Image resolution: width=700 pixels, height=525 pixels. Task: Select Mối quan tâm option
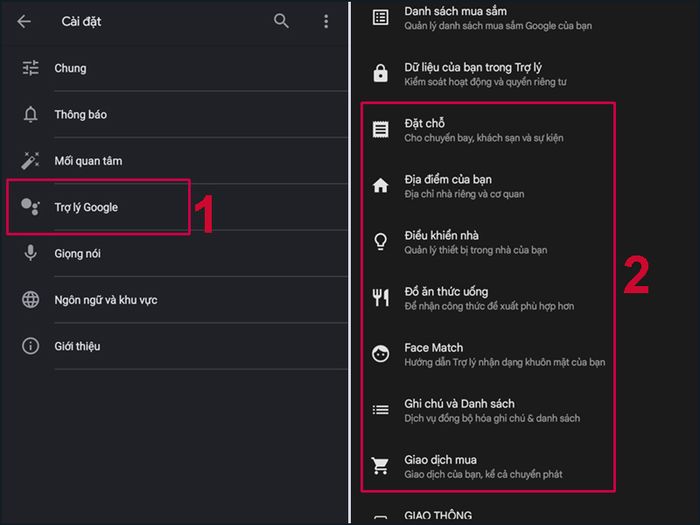(x=179, y=161)
